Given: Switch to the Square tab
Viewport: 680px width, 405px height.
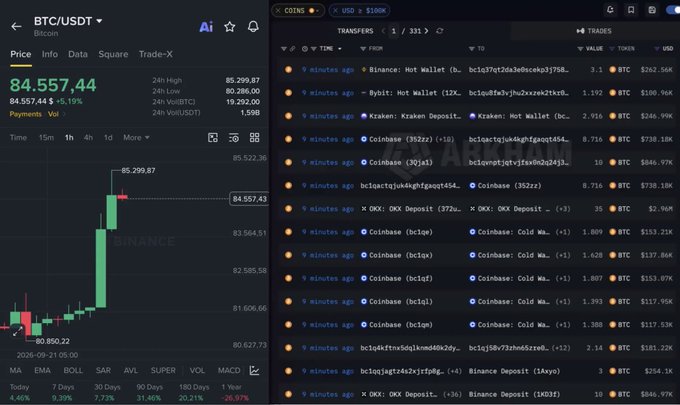Looking at the screenshot, I should click(x=113, y=54).
